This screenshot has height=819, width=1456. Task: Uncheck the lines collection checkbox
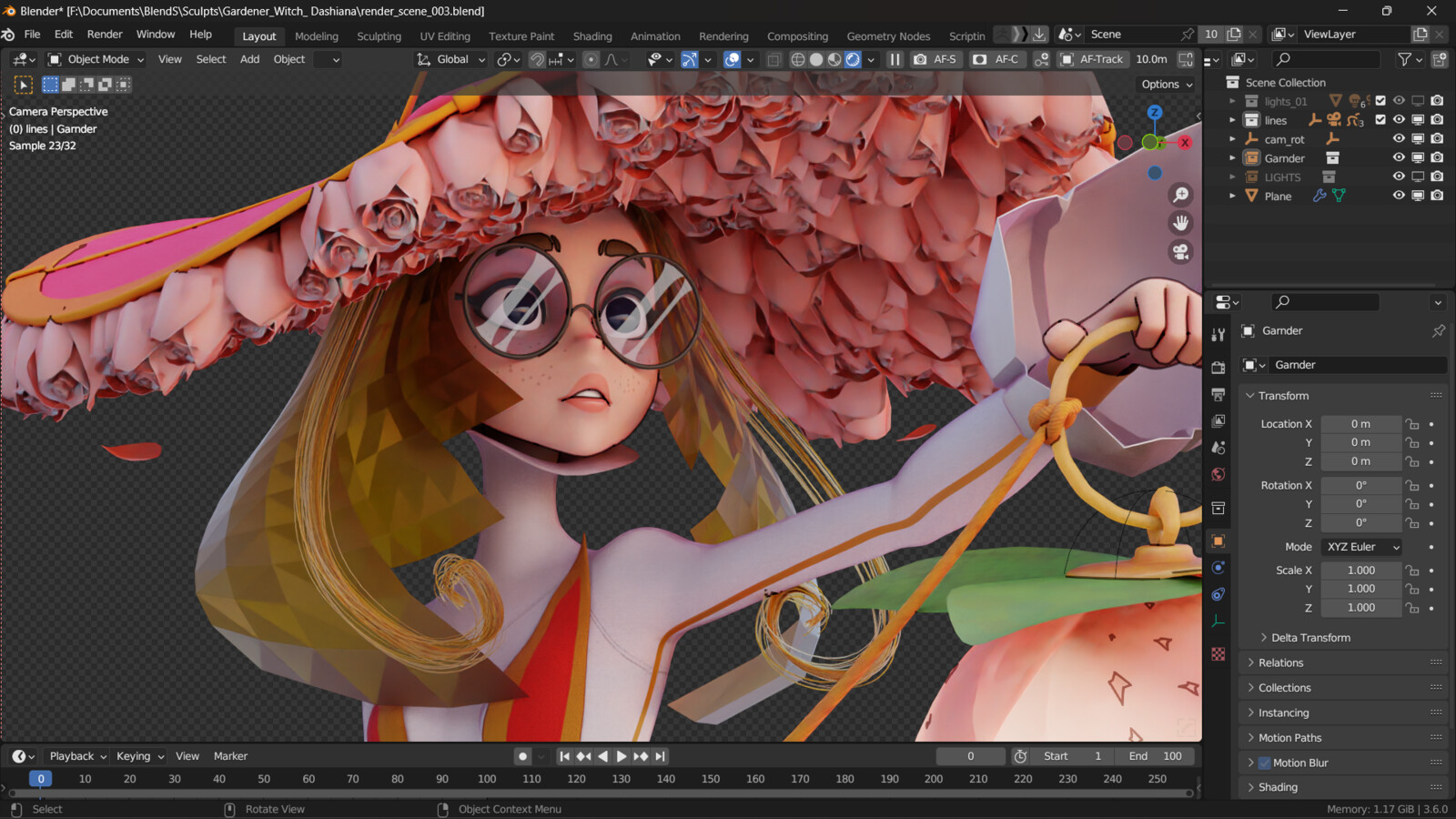click(x=1380, y=120)
